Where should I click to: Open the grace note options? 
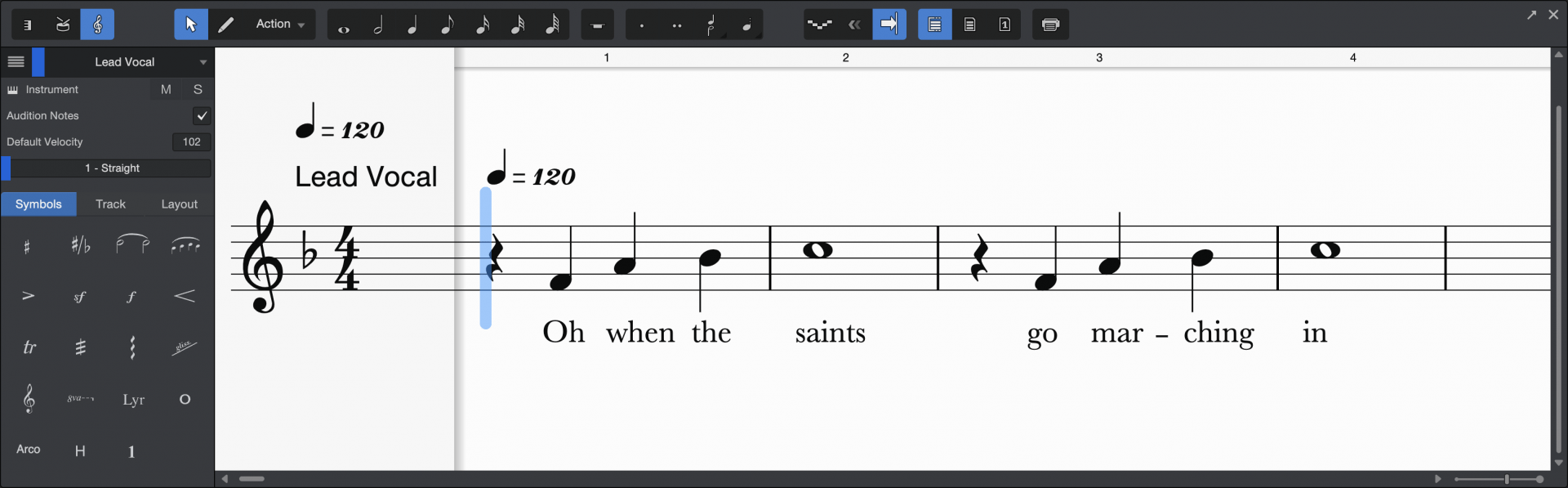tap(746, 25)
